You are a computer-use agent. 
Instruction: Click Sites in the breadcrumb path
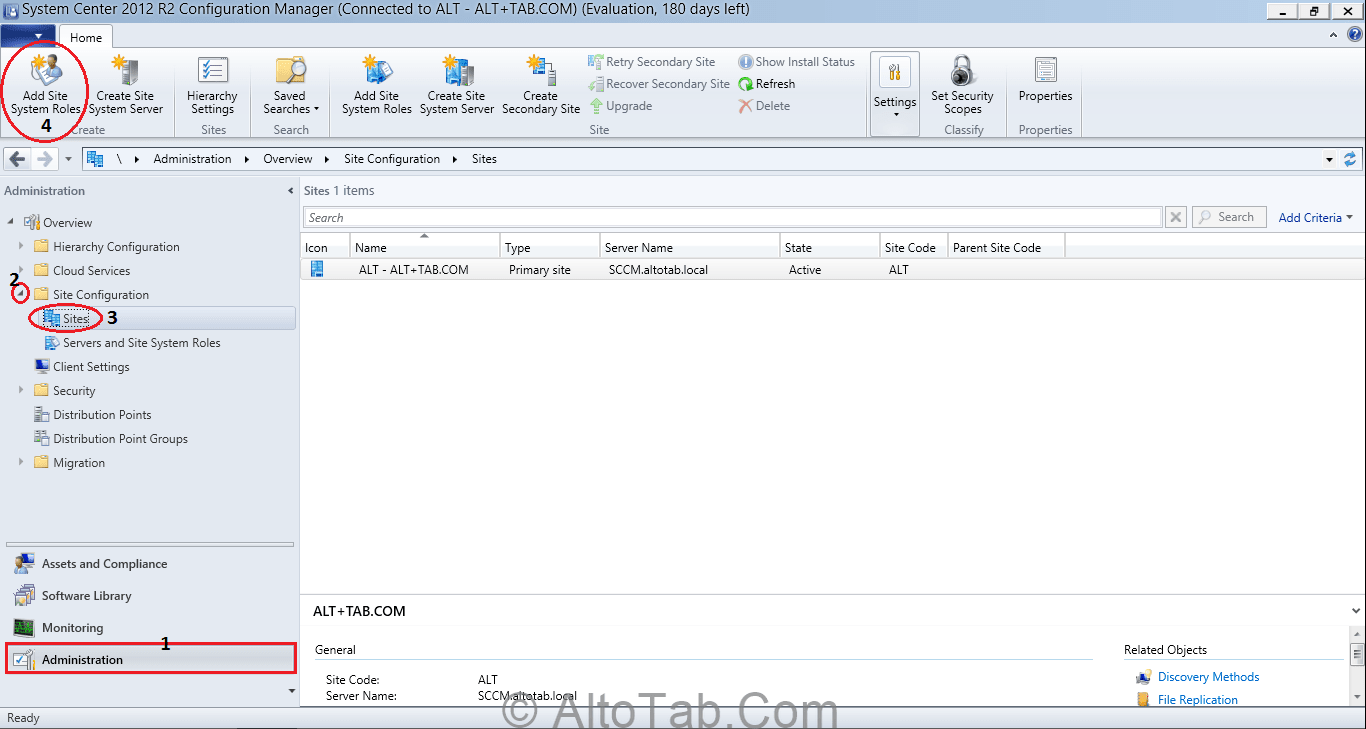[484, 159]
